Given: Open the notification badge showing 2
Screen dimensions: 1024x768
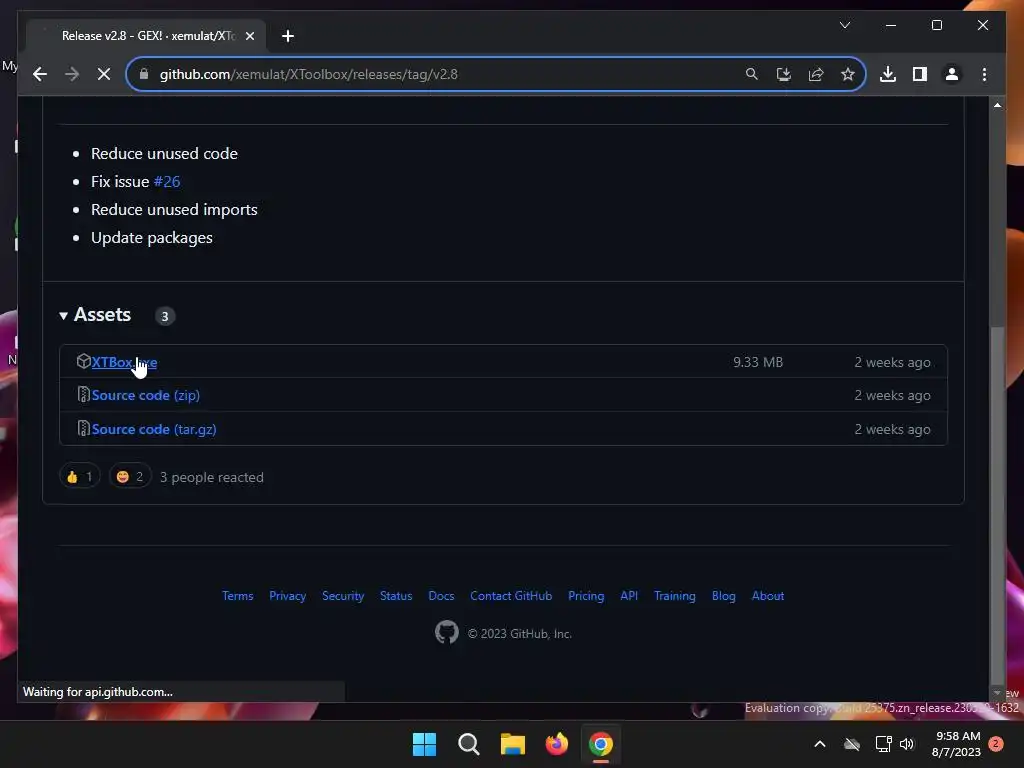Looking at the screenshot, I should click(x=996, y=744).
